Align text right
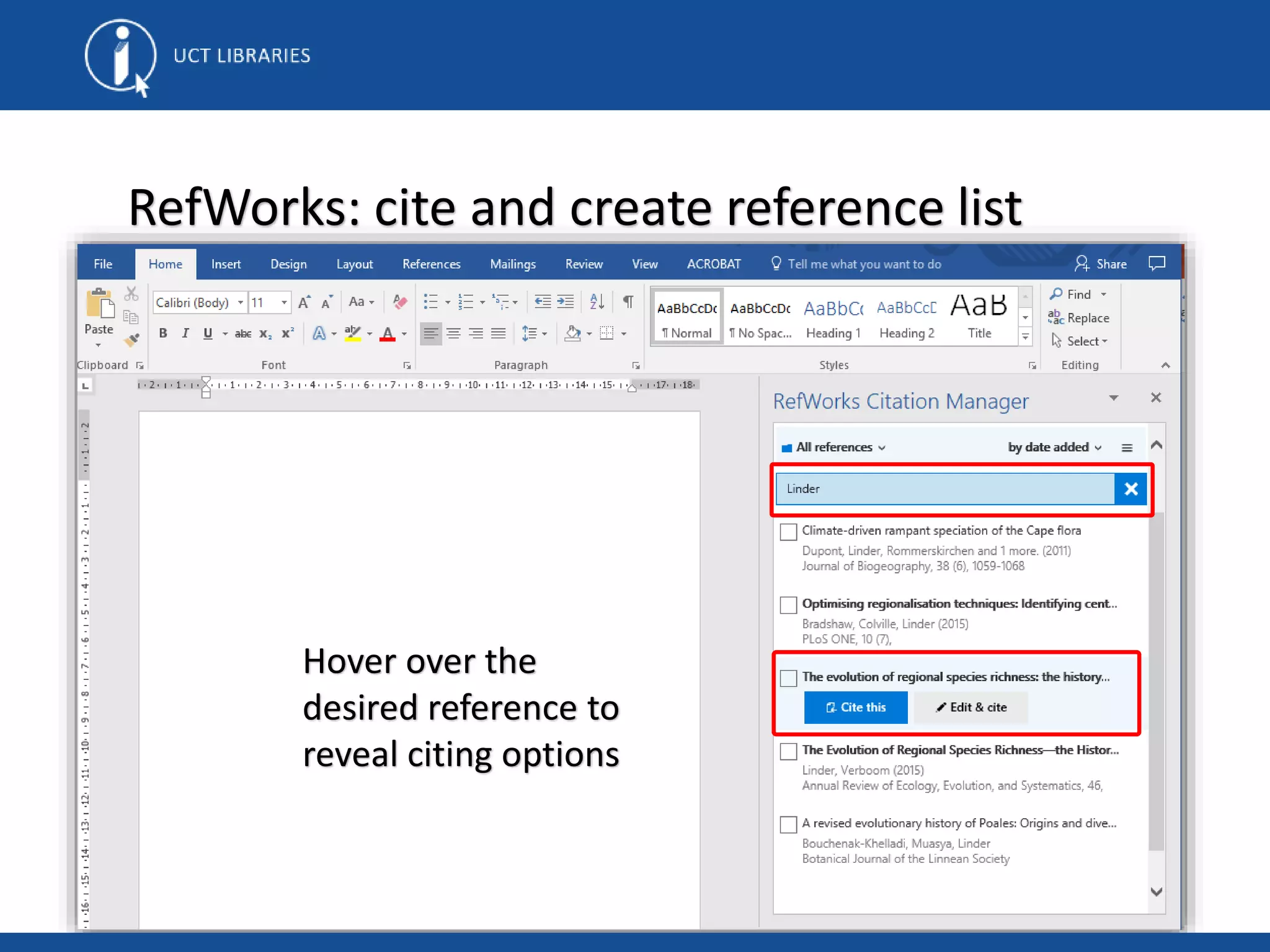The image size is (1270, 952). coord(476,334)
